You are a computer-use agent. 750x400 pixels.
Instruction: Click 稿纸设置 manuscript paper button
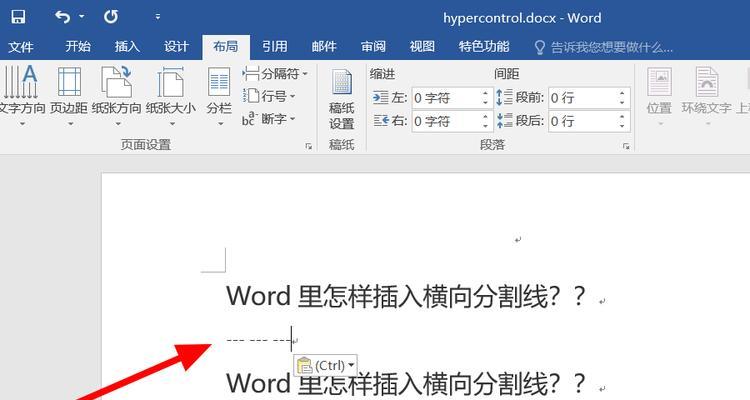tap(342, 100)
